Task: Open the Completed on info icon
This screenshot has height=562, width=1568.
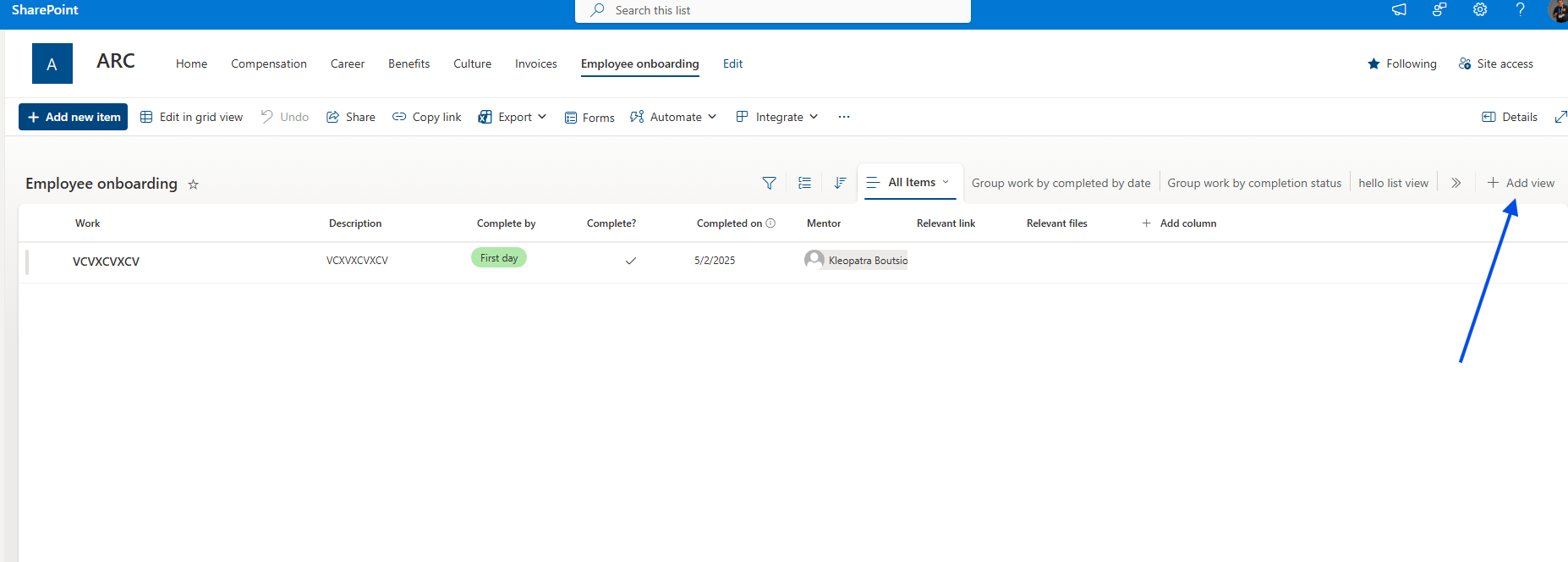Action: pos(770,223)
